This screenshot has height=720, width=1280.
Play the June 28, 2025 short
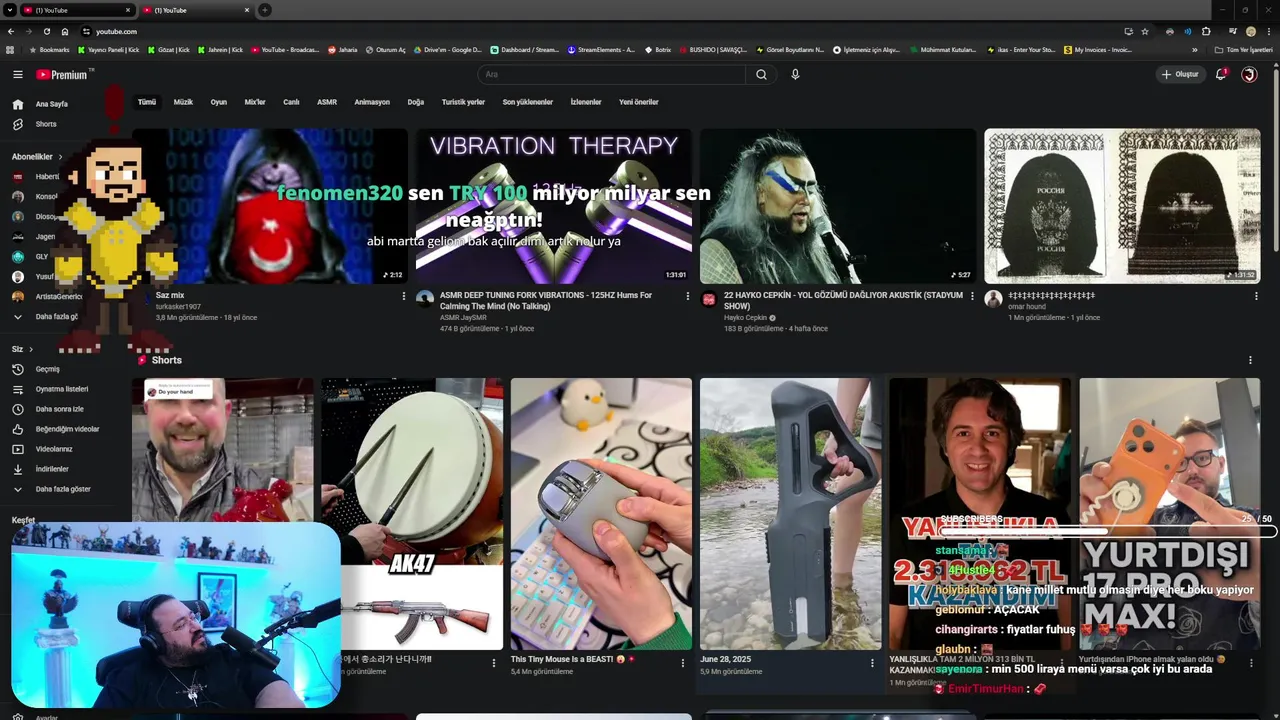[790, 514]
